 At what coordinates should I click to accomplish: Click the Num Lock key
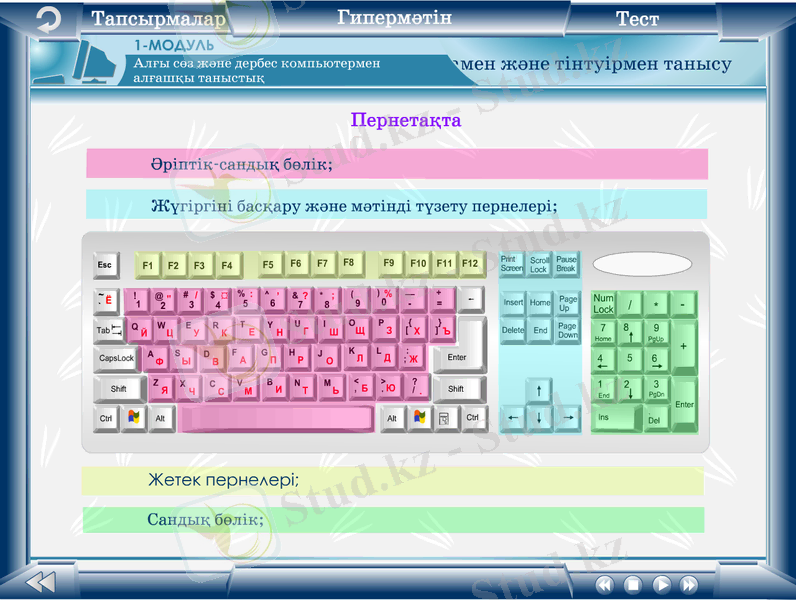pyautogui.click(x=603, y=304)
